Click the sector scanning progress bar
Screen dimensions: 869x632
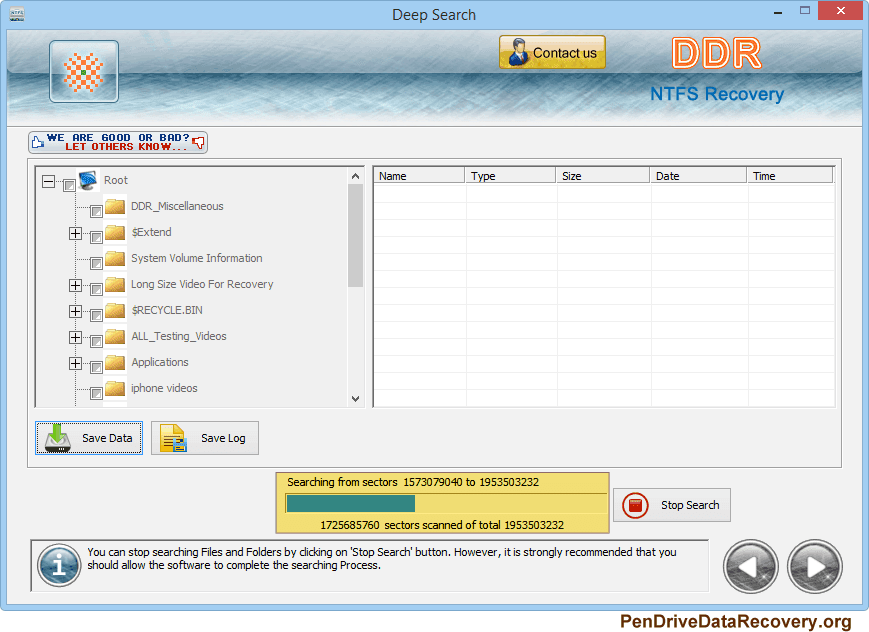pos(446,503)
